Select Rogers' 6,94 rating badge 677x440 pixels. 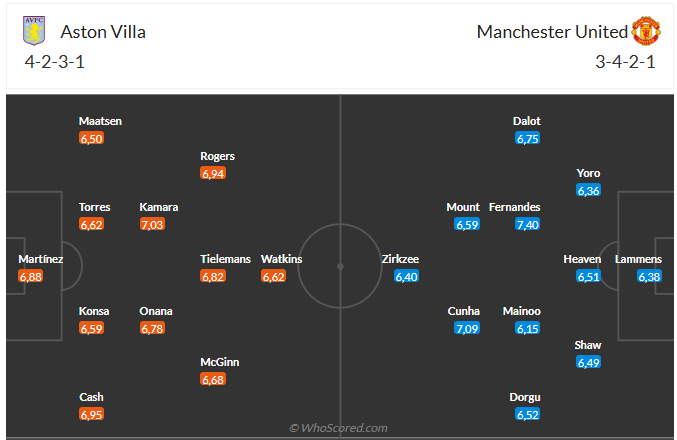[x=213, y=173]
